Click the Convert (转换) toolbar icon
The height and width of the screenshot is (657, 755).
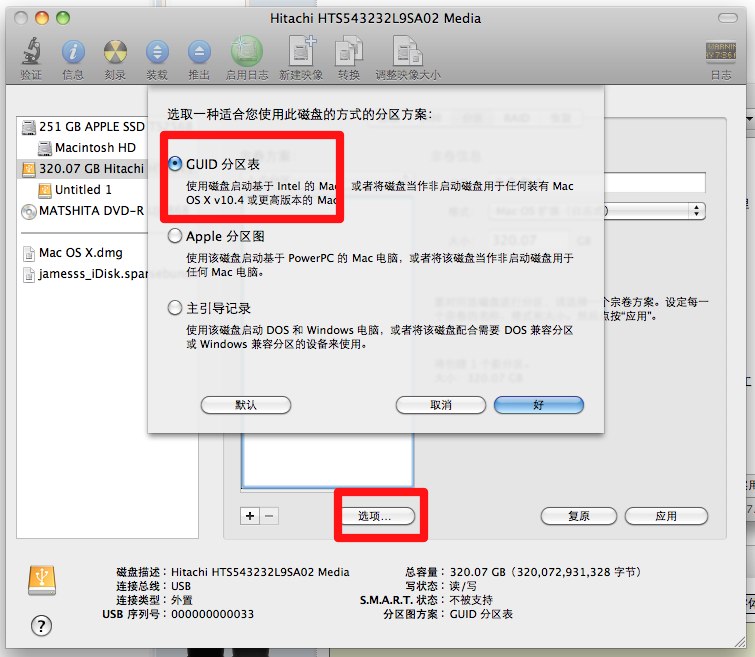(x=349, y=51)
